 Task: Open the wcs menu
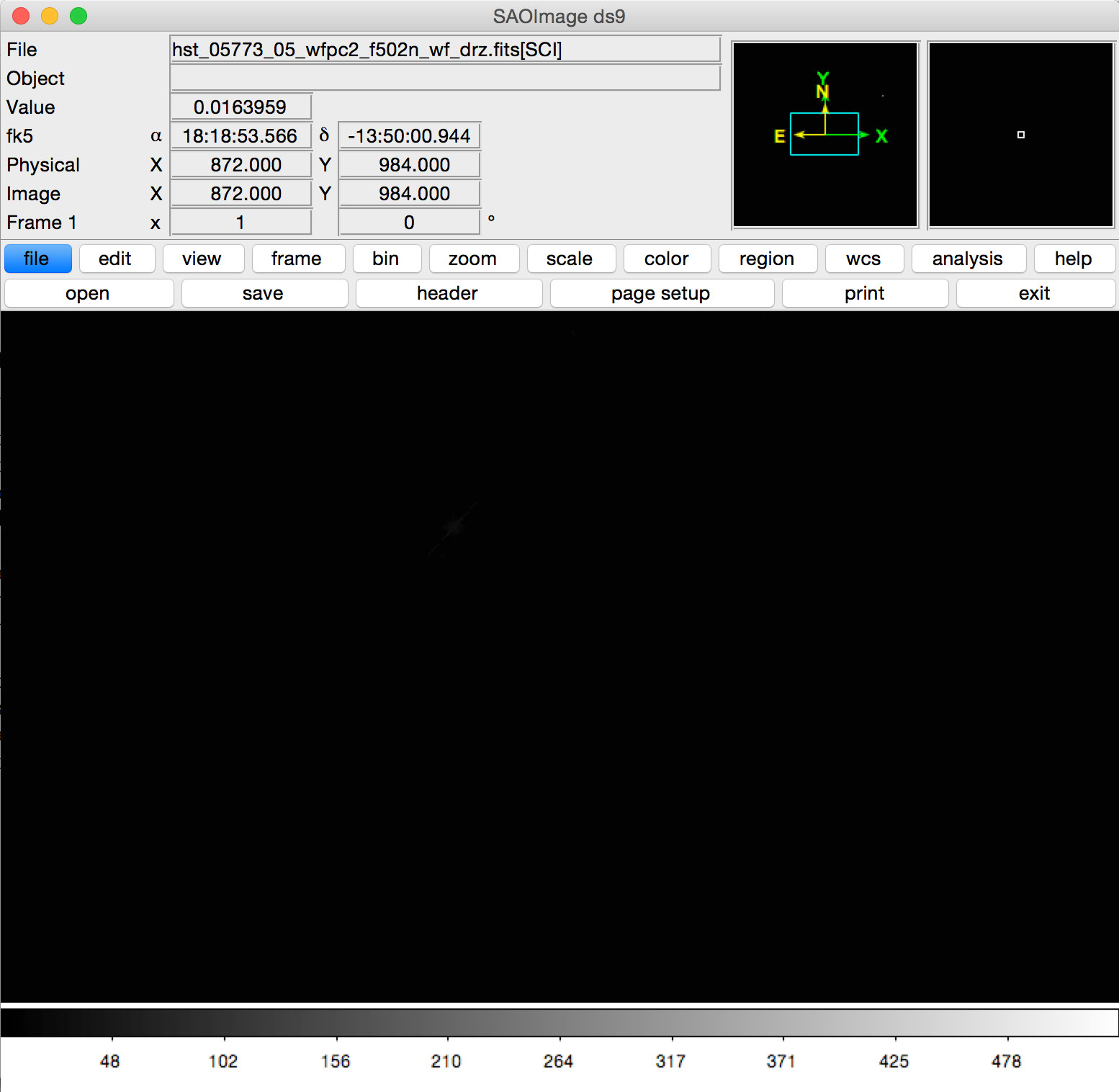pyautogui.click(x=864, y=259)
